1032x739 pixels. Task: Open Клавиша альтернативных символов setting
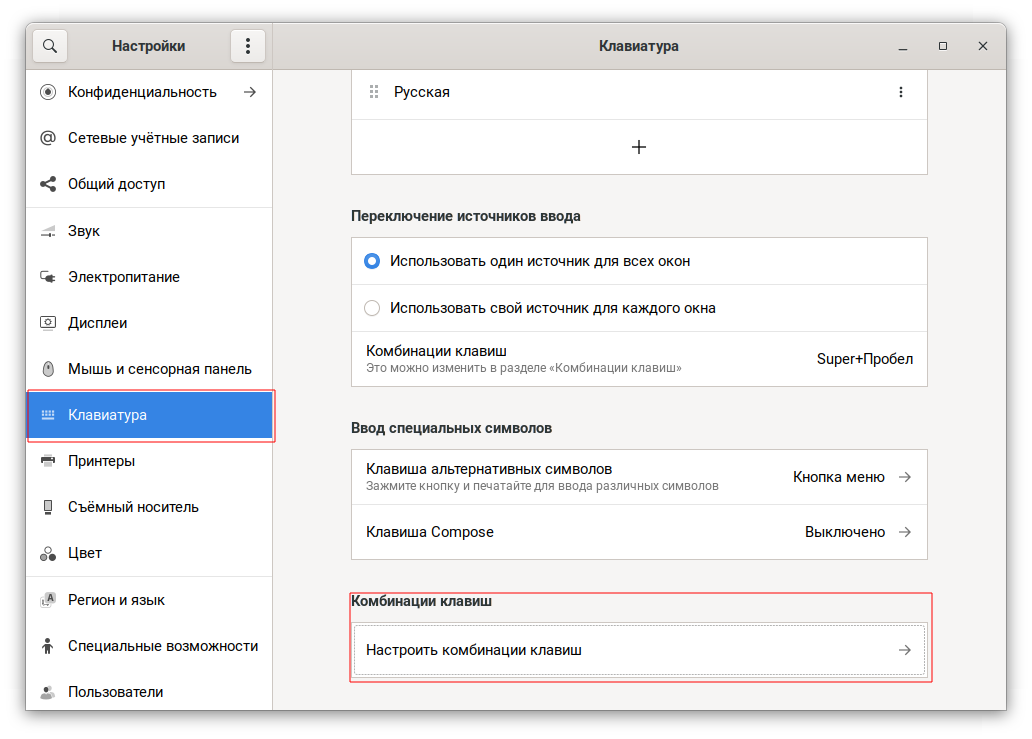(639, 477)
